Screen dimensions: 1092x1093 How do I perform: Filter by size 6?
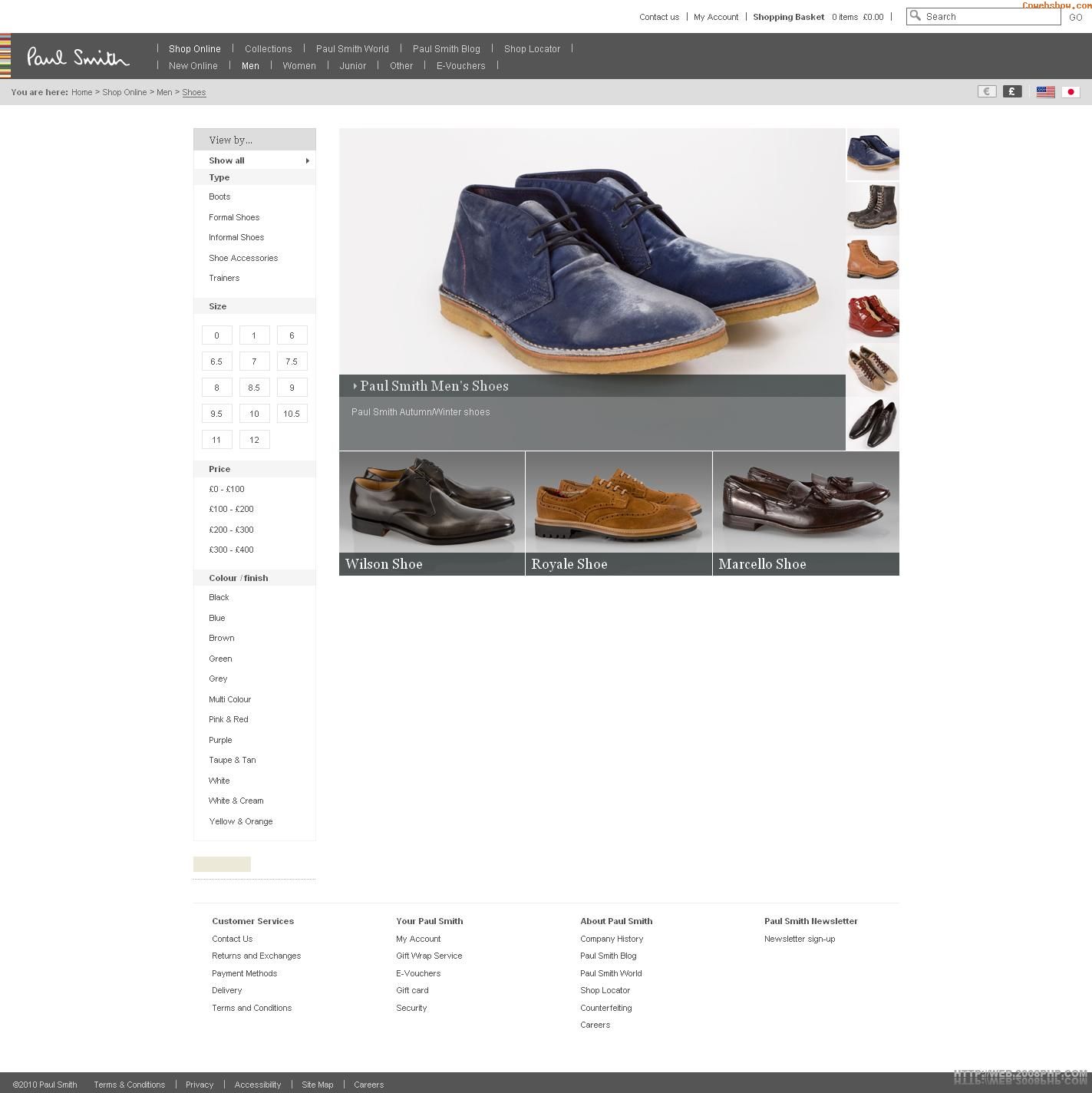coord(292,335)
